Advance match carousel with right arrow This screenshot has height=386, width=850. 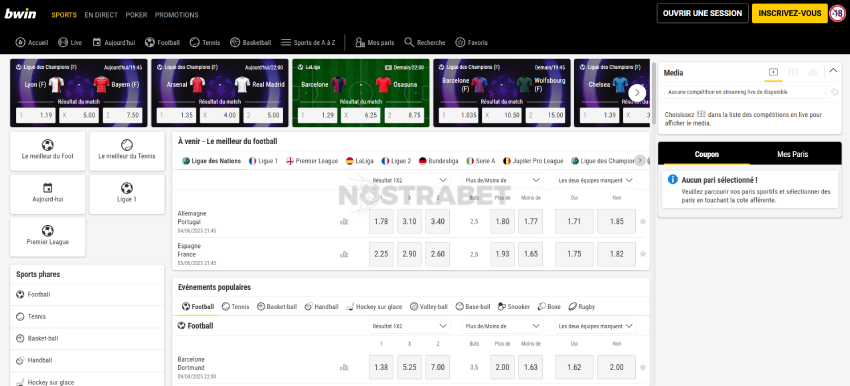pyautogui.click(x=637, y=93)
